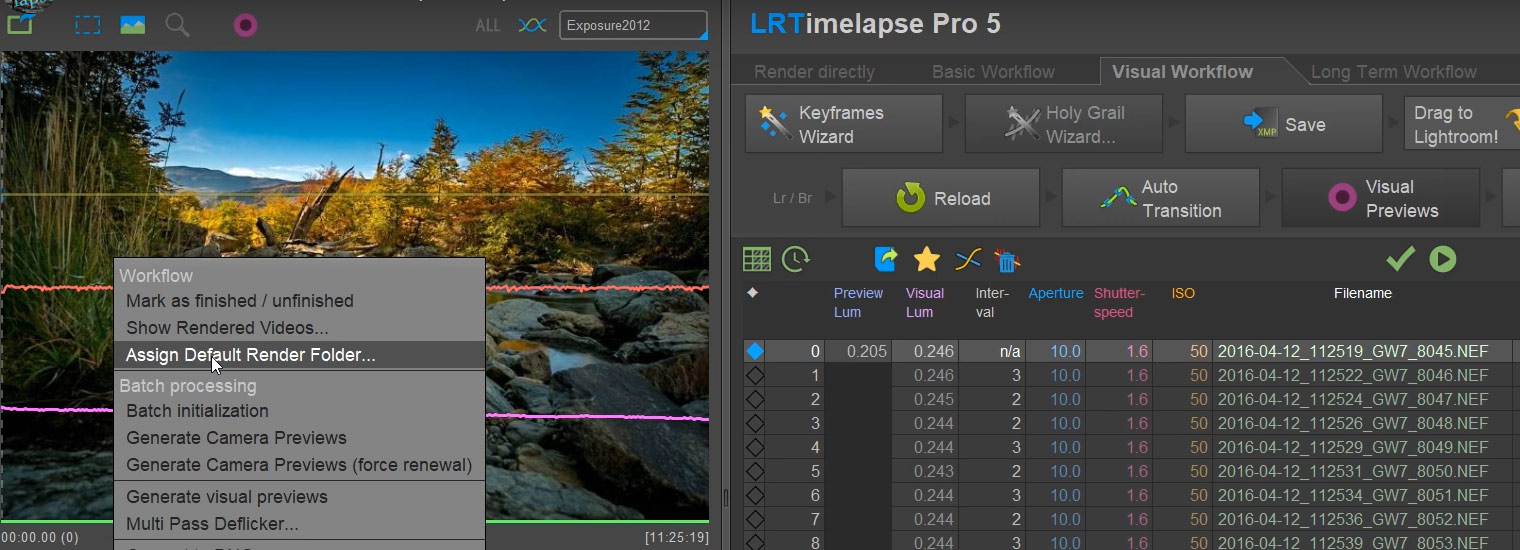1520x550 pixels.
Task: Toggle keyframe diamond on row 0
Action: pos(755,351)
